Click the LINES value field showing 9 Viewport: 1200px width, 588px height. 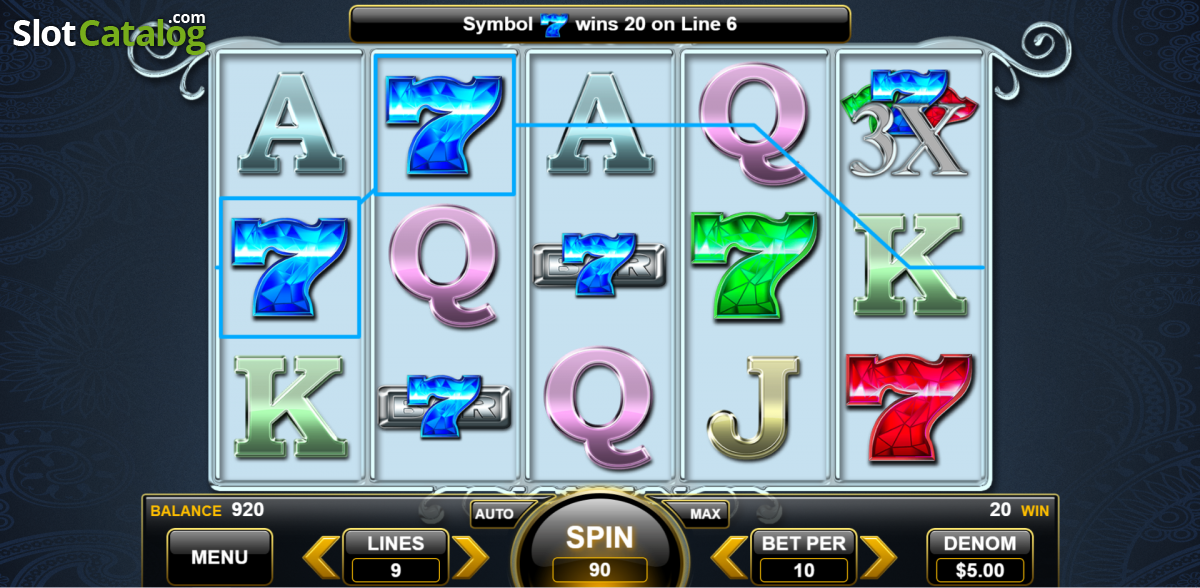pyautogui.click(x=396, y=570)
